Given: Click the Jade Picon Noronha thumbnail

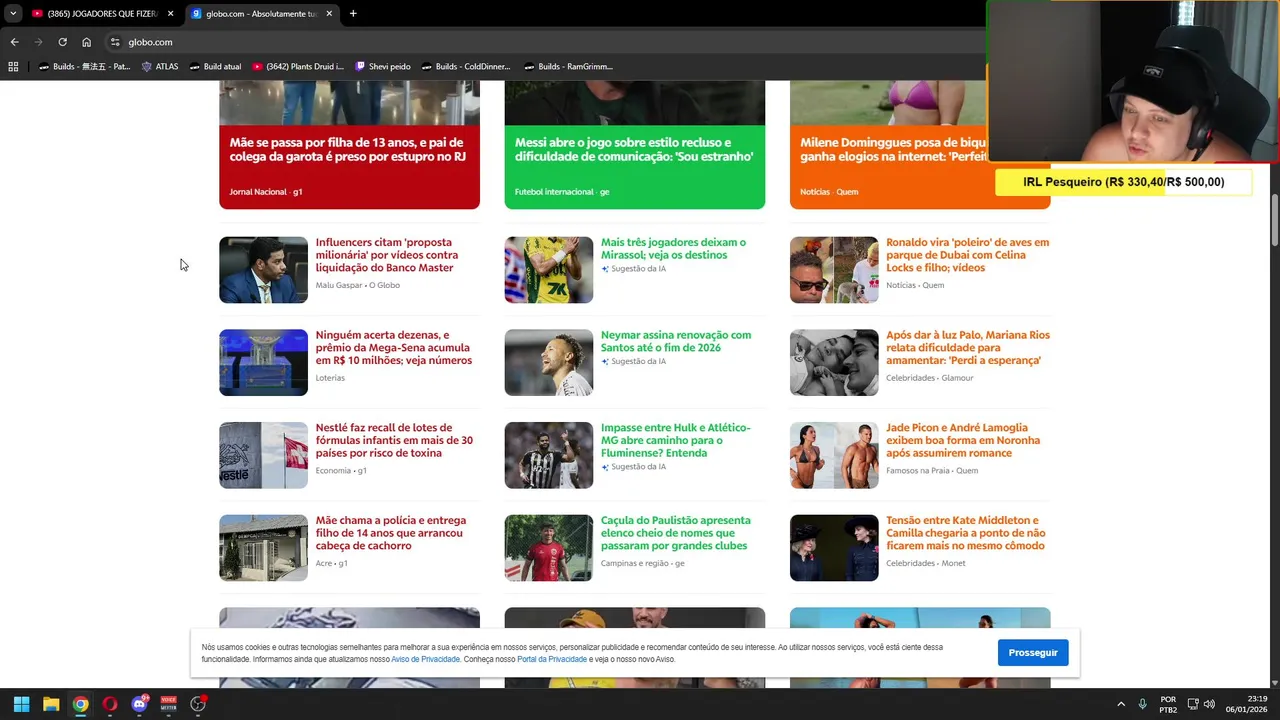Looking at the screenshot, I should pyautogui.click(x=834, y=455).
